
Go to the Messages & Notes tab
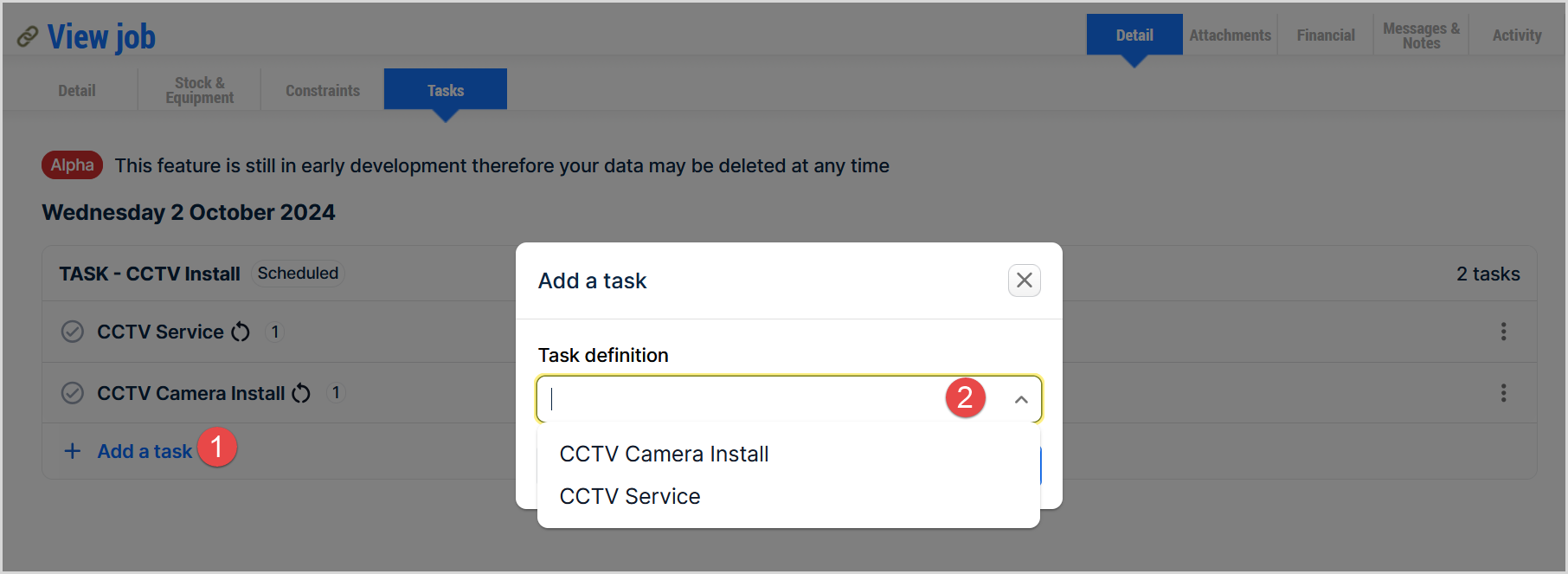click(1421, 35)
